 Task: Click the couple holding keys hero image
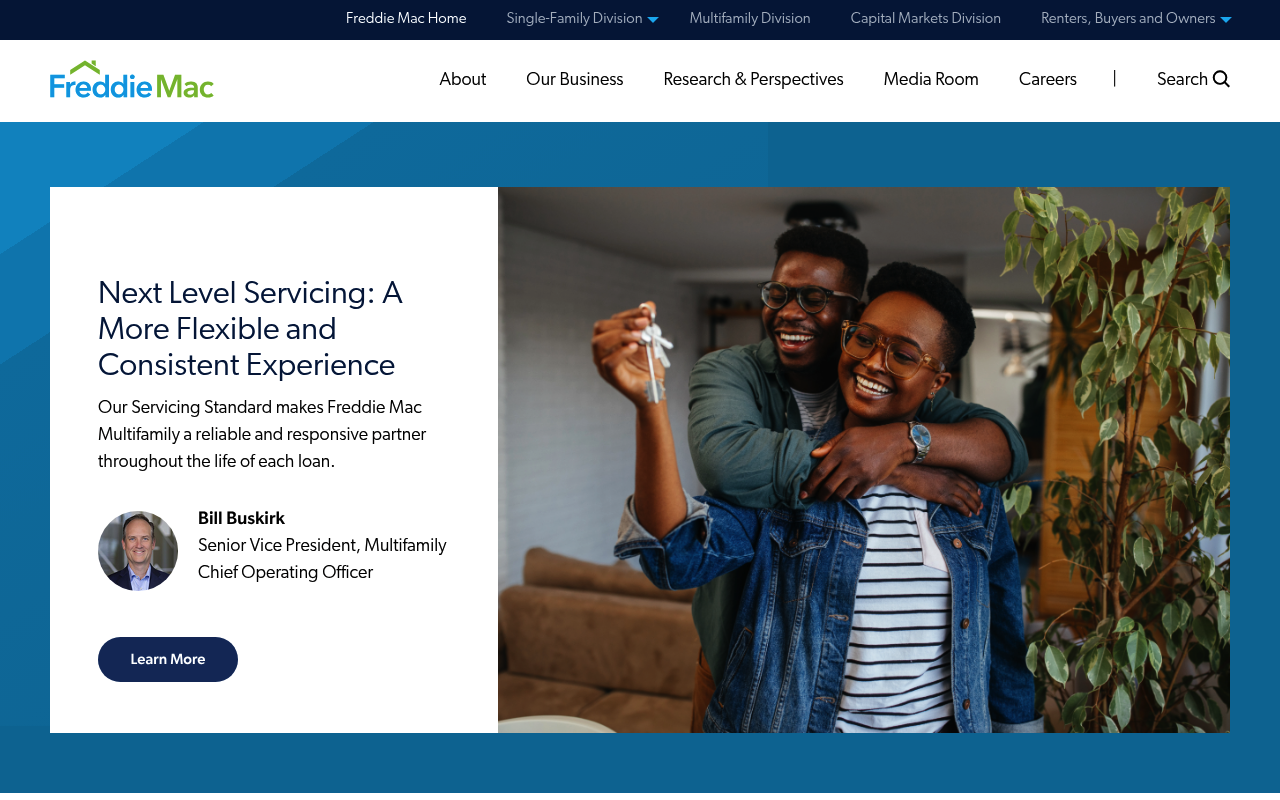pyautogui.click(x=864, y=460)
